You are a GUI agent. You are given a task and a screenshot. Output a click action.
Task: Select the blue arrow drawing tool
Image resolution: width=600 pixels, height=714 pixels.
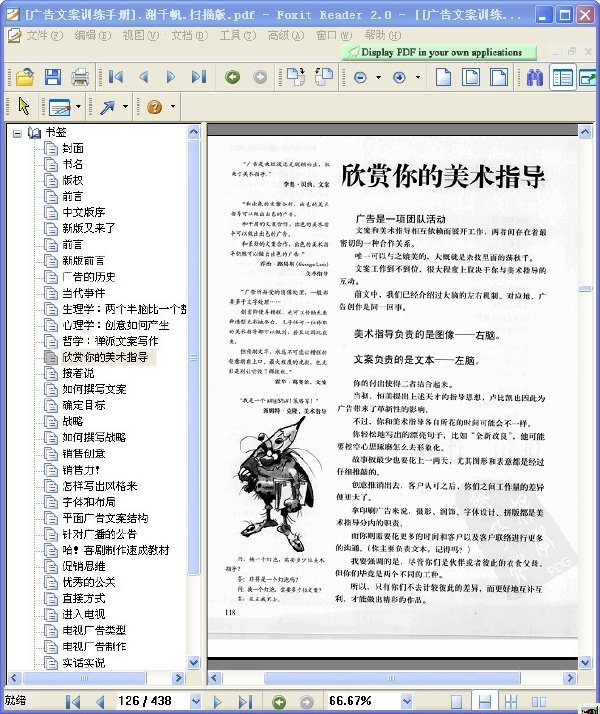(107, 107)
